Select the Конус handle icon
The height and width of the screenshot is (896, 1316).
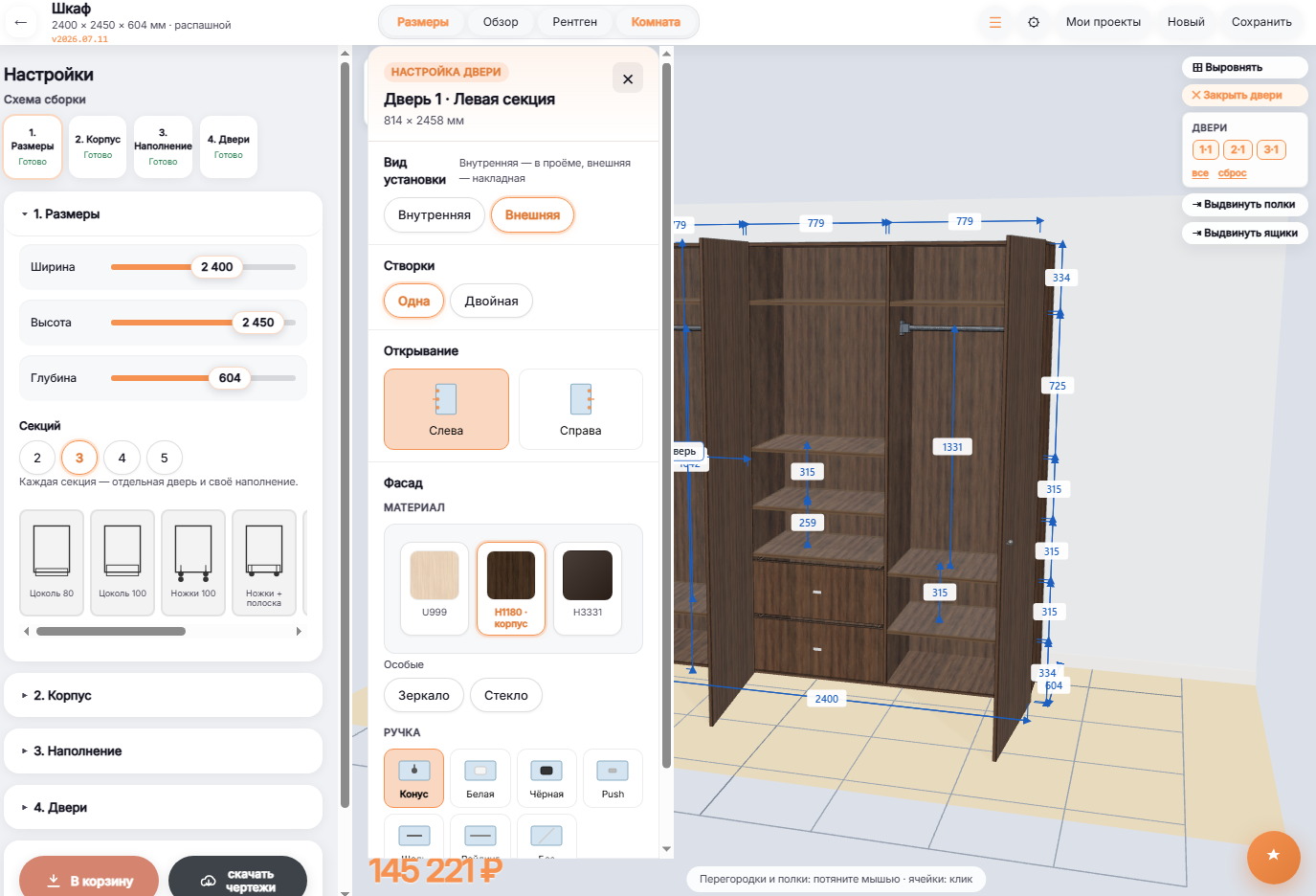click(x=413, y=771)
